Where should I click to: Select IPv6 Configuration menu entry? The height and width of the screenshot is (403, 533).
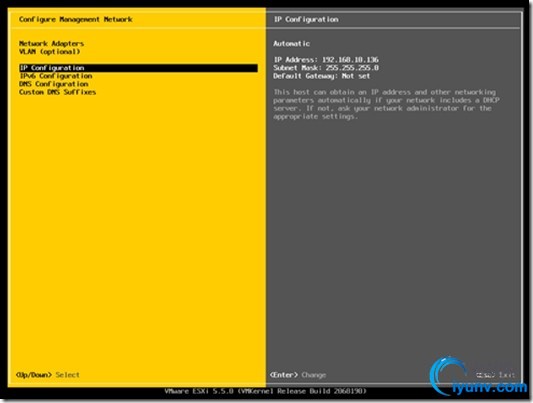coord(56,76)
